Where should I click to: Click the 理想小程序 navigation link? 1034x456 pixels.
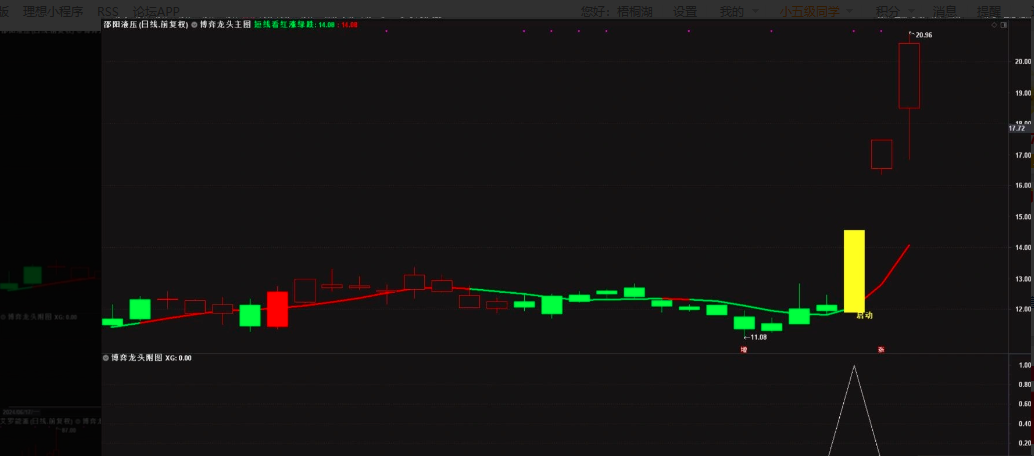pos(53,11)
